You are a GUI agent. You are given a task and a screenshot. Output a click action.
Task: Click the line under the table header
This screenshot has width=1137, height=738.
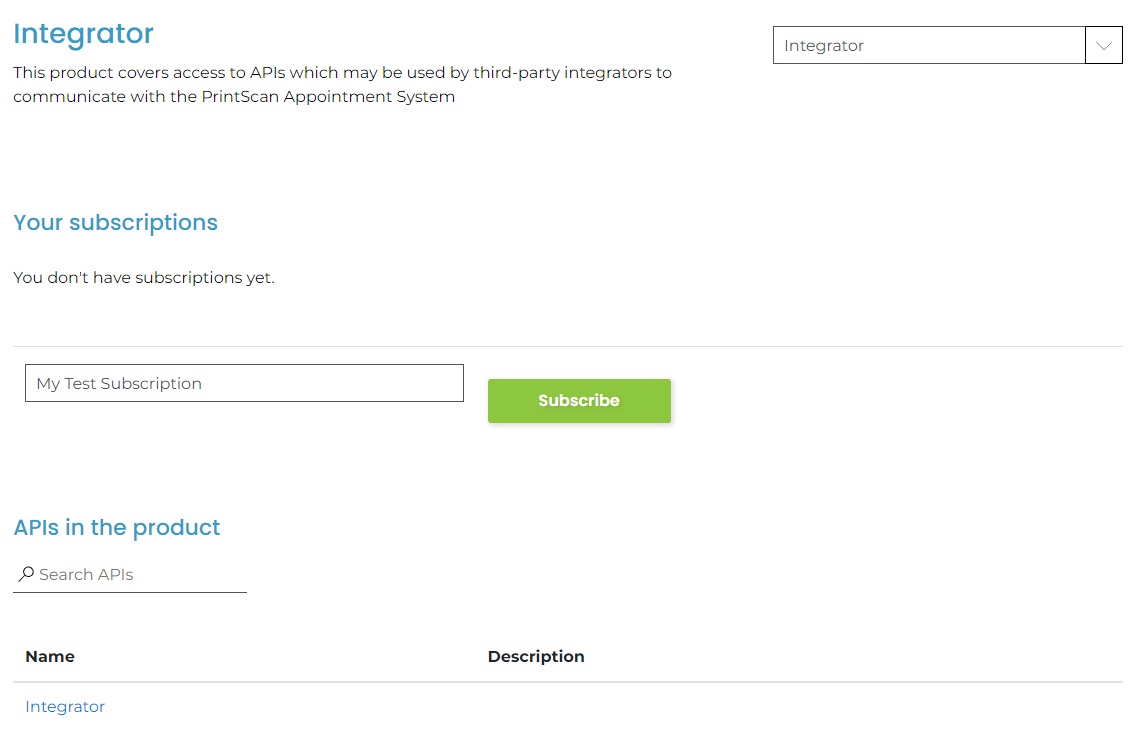[x=568, y=683]
